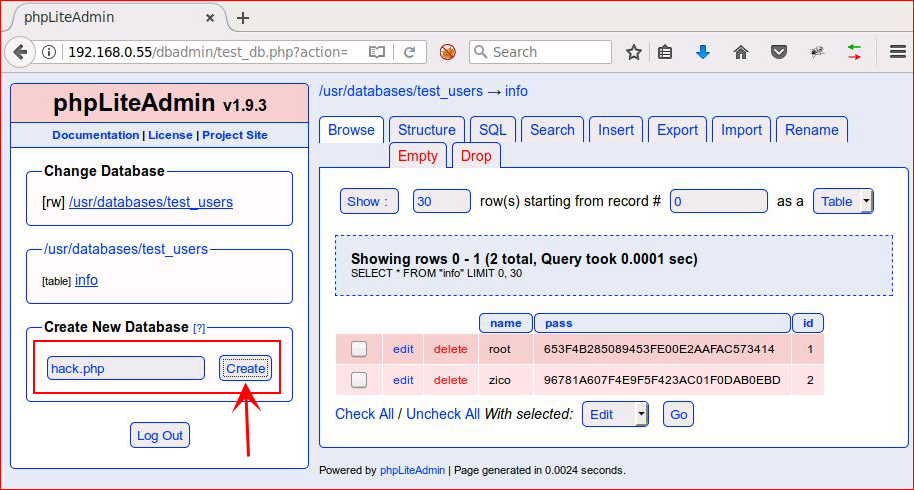Image resolution: width=914 pixels, height=490 pixels.
Task: Open a new browser tab
Action: click(243, 18)
